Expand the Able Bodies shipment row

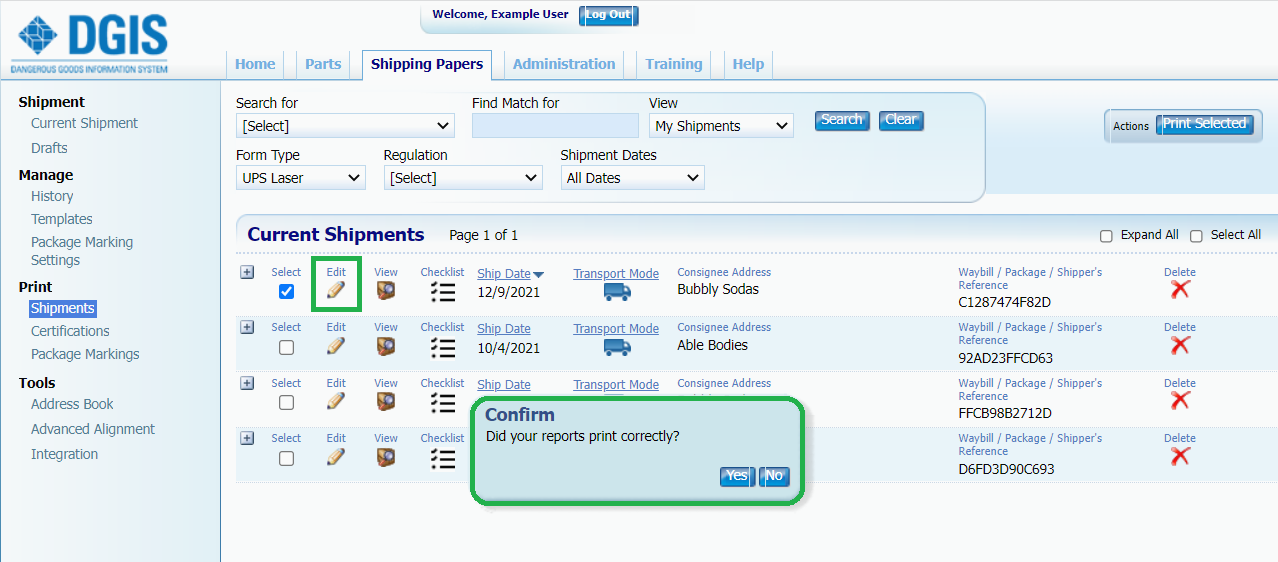click(x=247, y=327)
